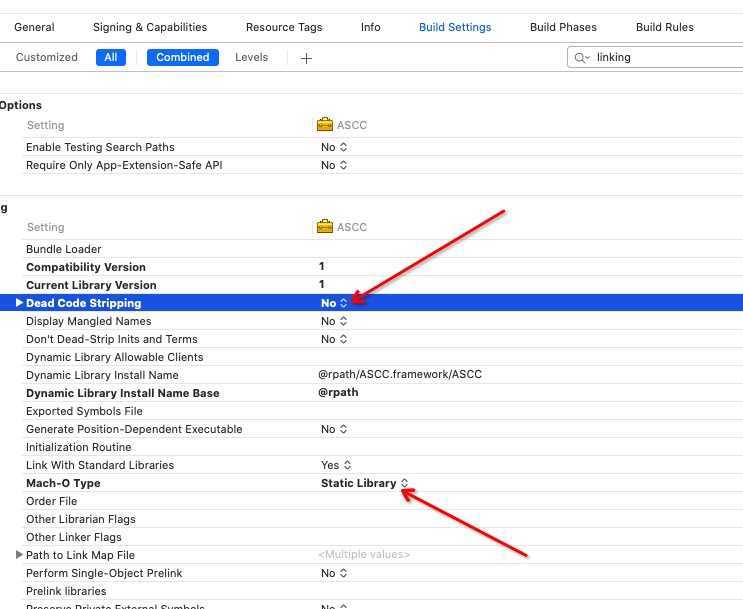743x609 pixels.
Task: Click the Multiple values placeholder
Action: (x=364, y=554)
